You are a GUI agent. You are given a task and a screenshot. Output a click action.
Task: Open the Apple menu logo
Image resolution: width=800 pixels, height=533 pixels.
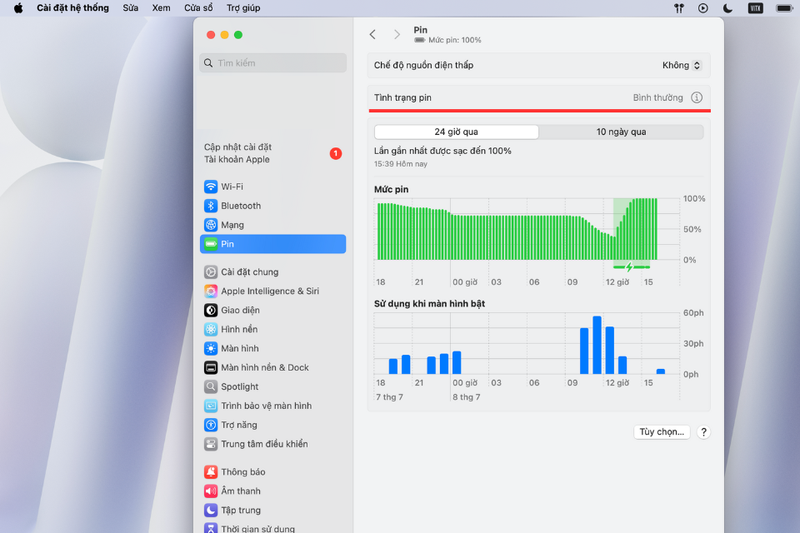click(18, 8)
